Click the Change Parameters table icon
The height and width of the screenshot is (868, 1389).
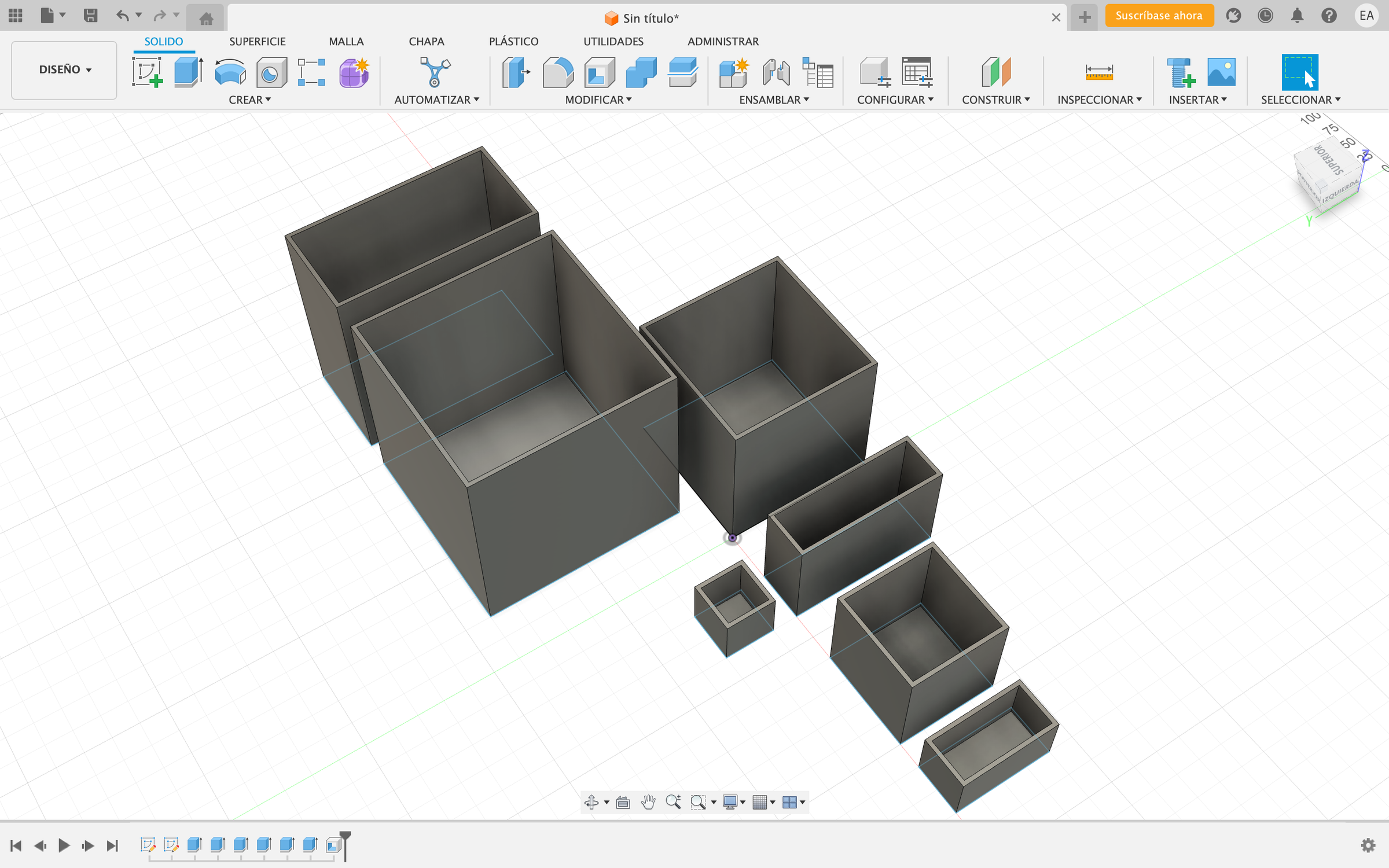(x=917, y=72)
